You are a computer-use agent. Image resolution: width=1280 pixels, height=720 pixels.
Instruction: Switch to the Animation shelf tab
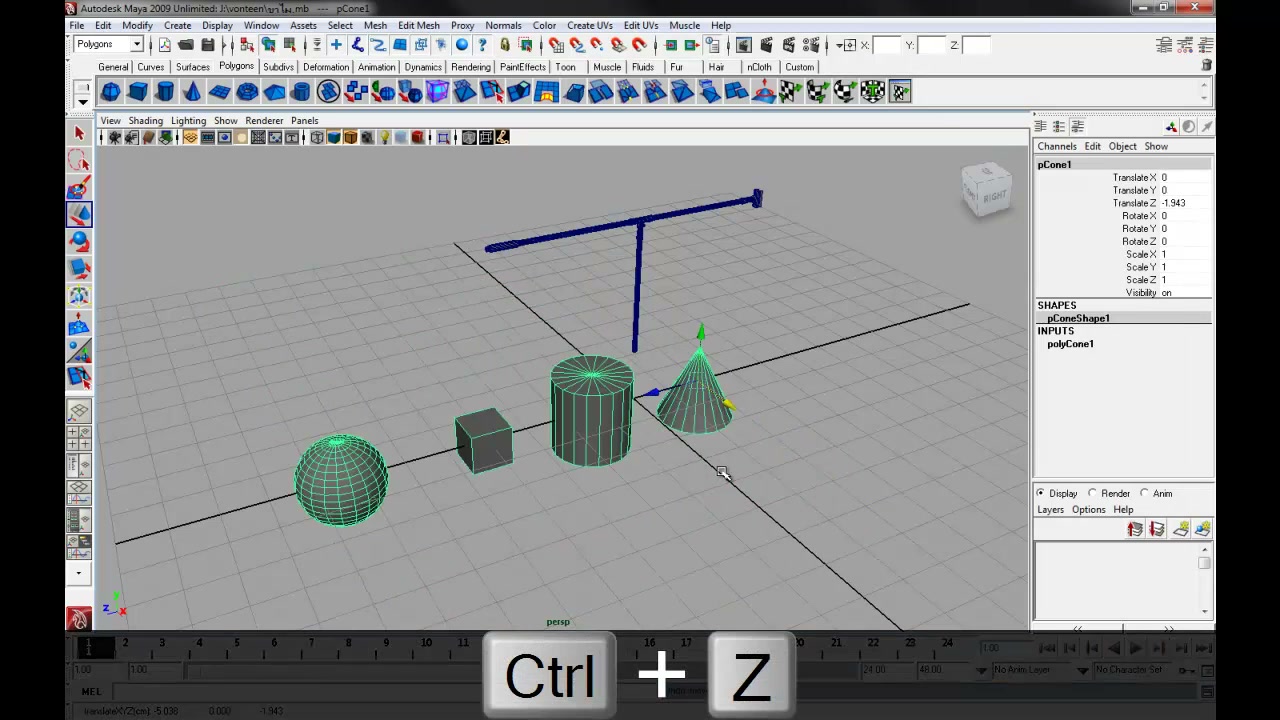click(377, 67)
